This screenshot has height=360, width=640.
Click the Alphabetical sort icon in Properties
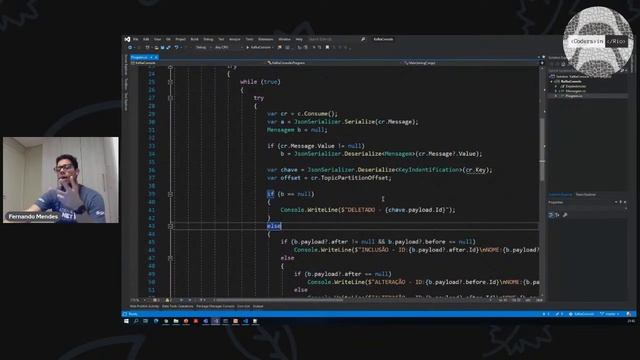tap(556, 215)
